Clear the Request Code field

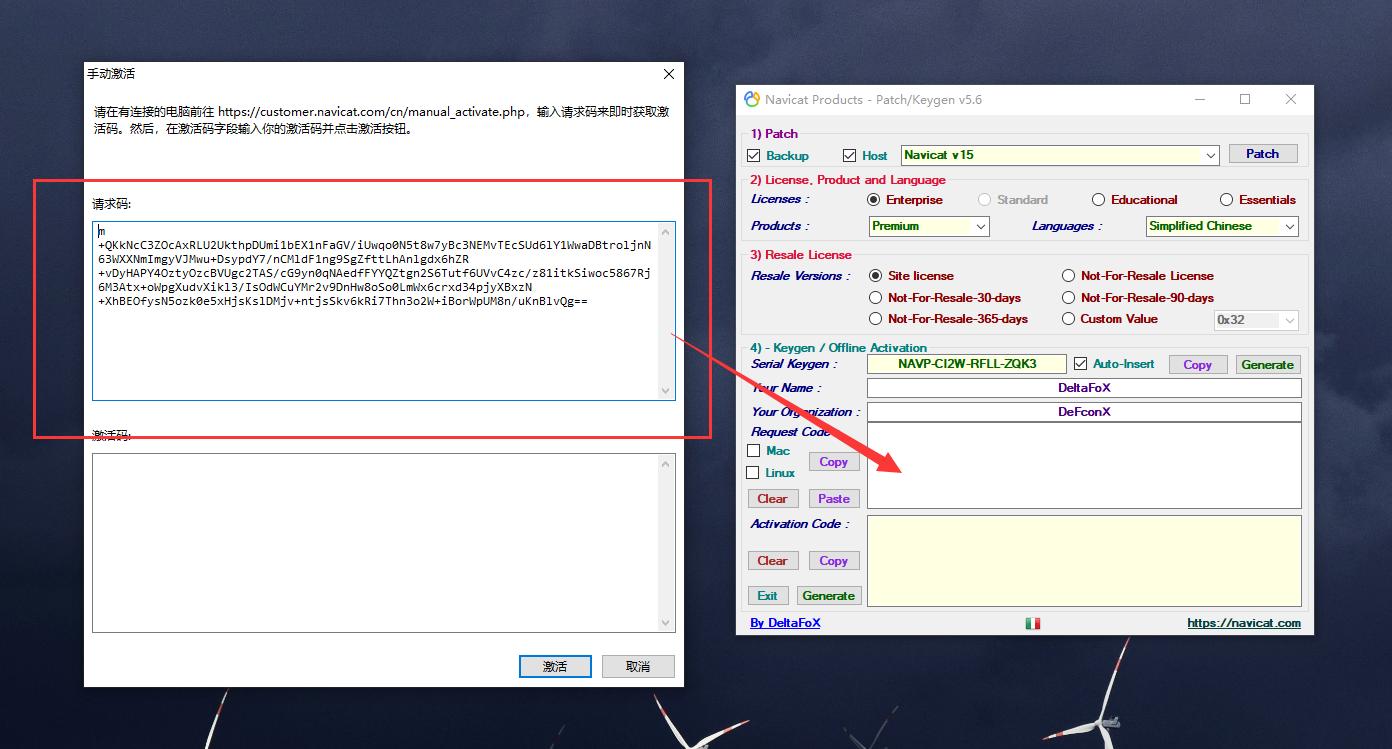click(772, 499)
